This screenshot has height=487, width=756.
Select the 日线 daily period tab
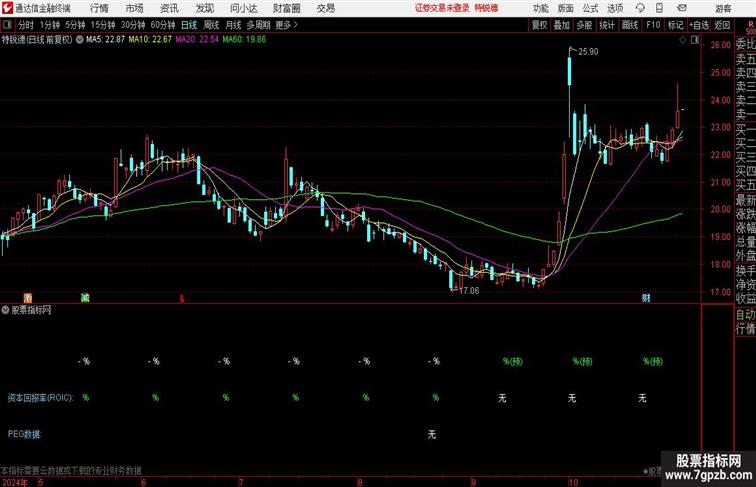point(189,25)
